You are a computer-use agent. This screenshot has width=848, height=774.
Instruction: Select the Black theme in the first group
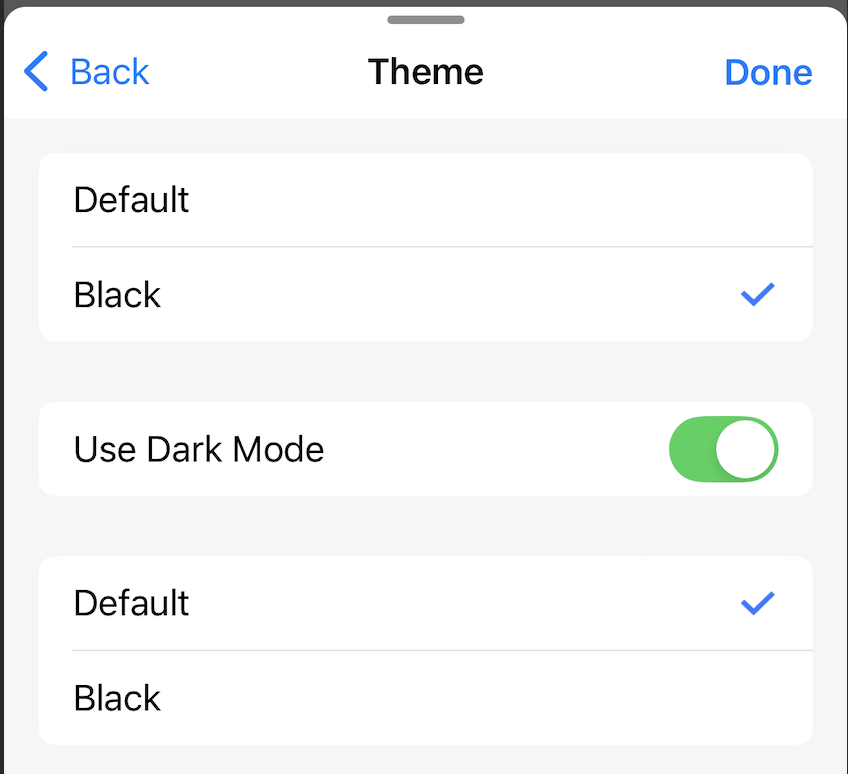(x=118, y=295)
